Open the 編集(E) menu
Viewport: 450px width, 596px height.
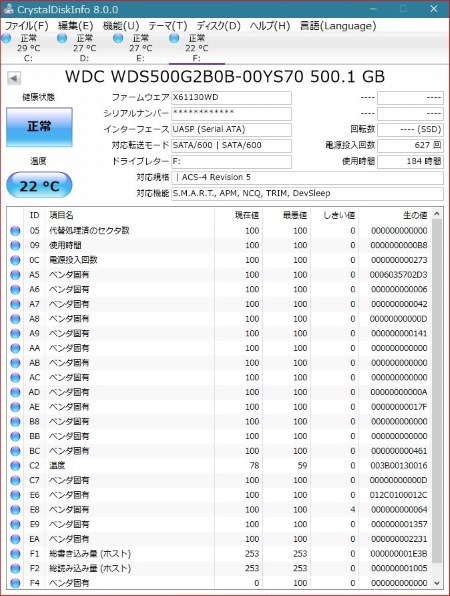click(75, 26)
